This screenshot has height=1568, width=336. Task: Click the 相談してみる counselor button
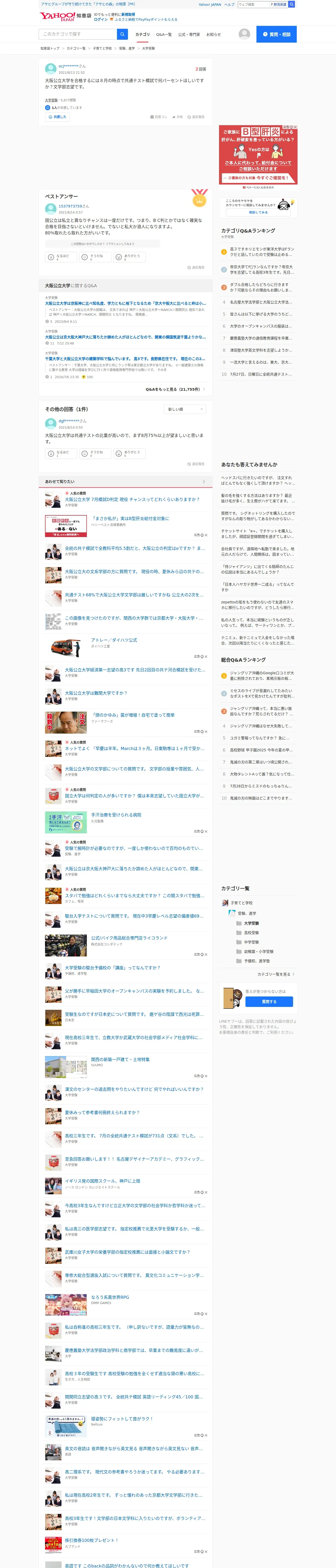(258, 212)
